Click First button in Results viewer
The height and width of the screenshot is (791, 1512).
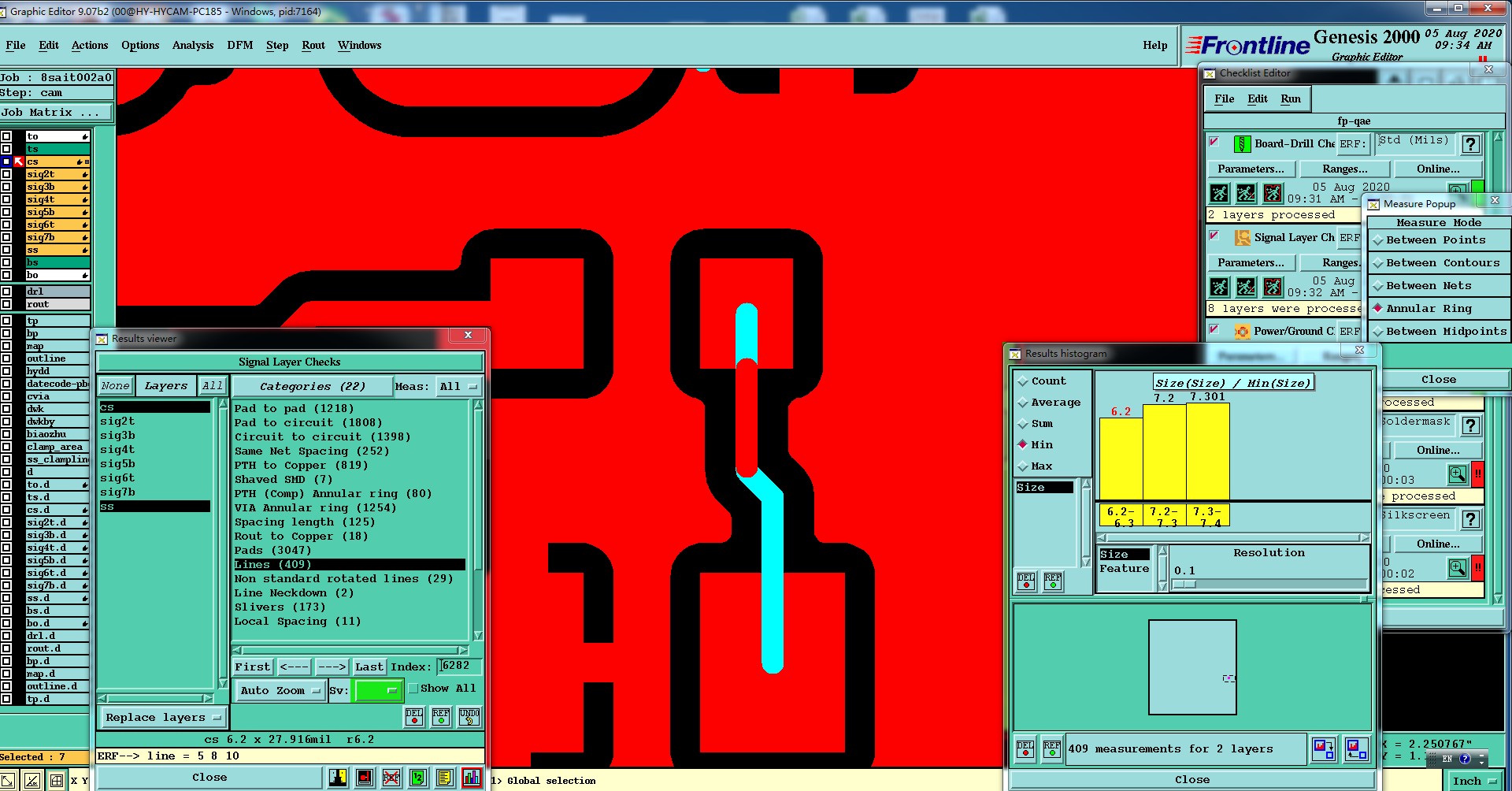click(253, 667)
